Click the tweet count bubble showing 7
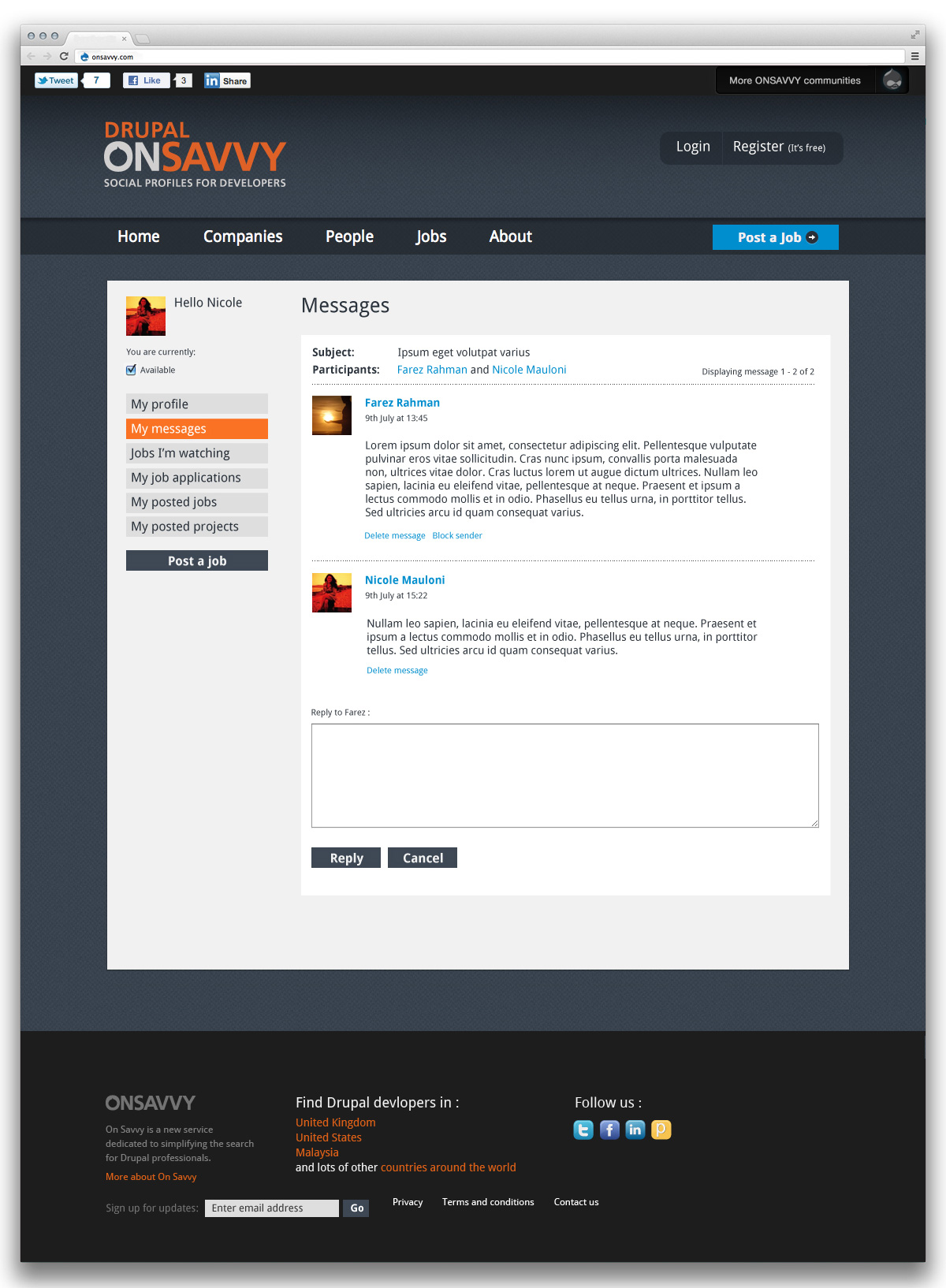Viewport: 946px width, 1288px height. pyautogui.click(x=96, y=80)
